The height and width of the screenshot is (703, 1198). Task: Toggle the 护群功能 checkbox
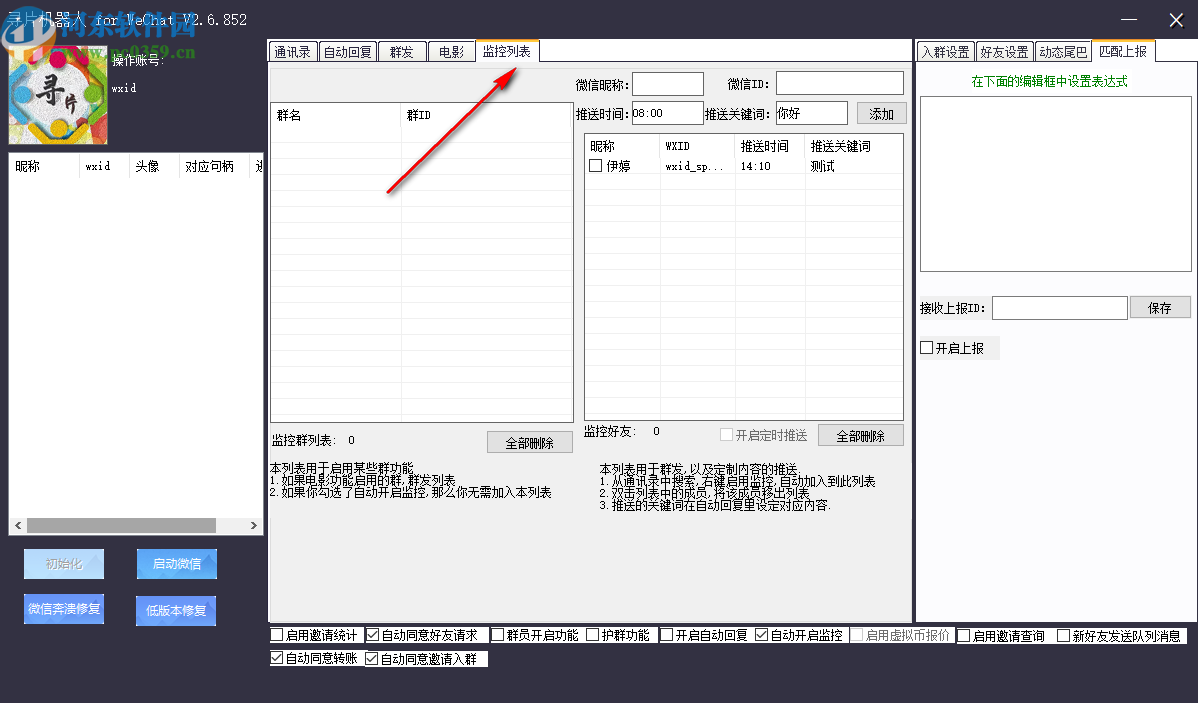tap(592, 635)
